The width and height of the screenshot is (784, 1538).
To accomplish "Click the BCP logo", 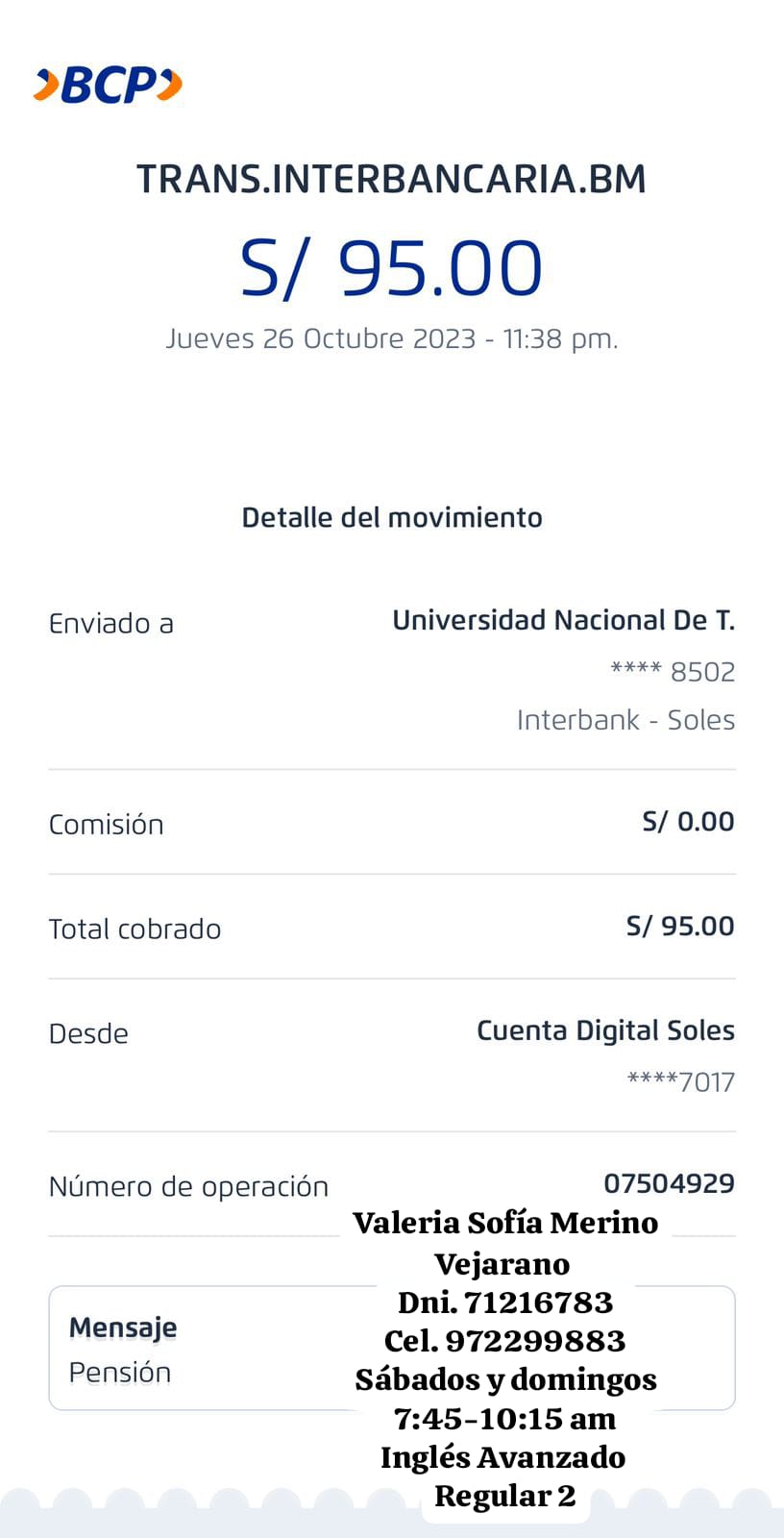I will (x=108, y=86).
